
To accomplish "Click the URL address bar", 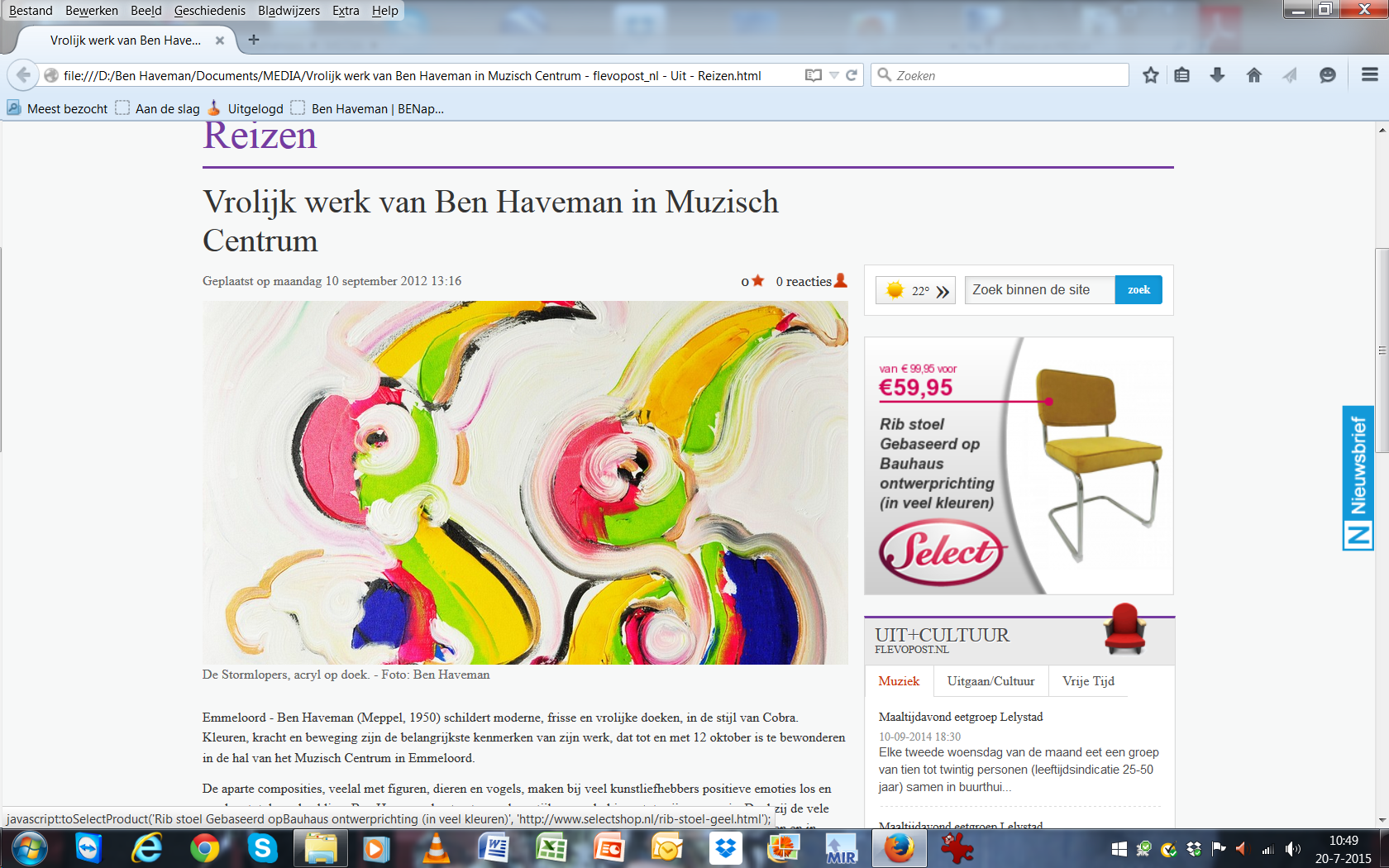I will point(430,75).
